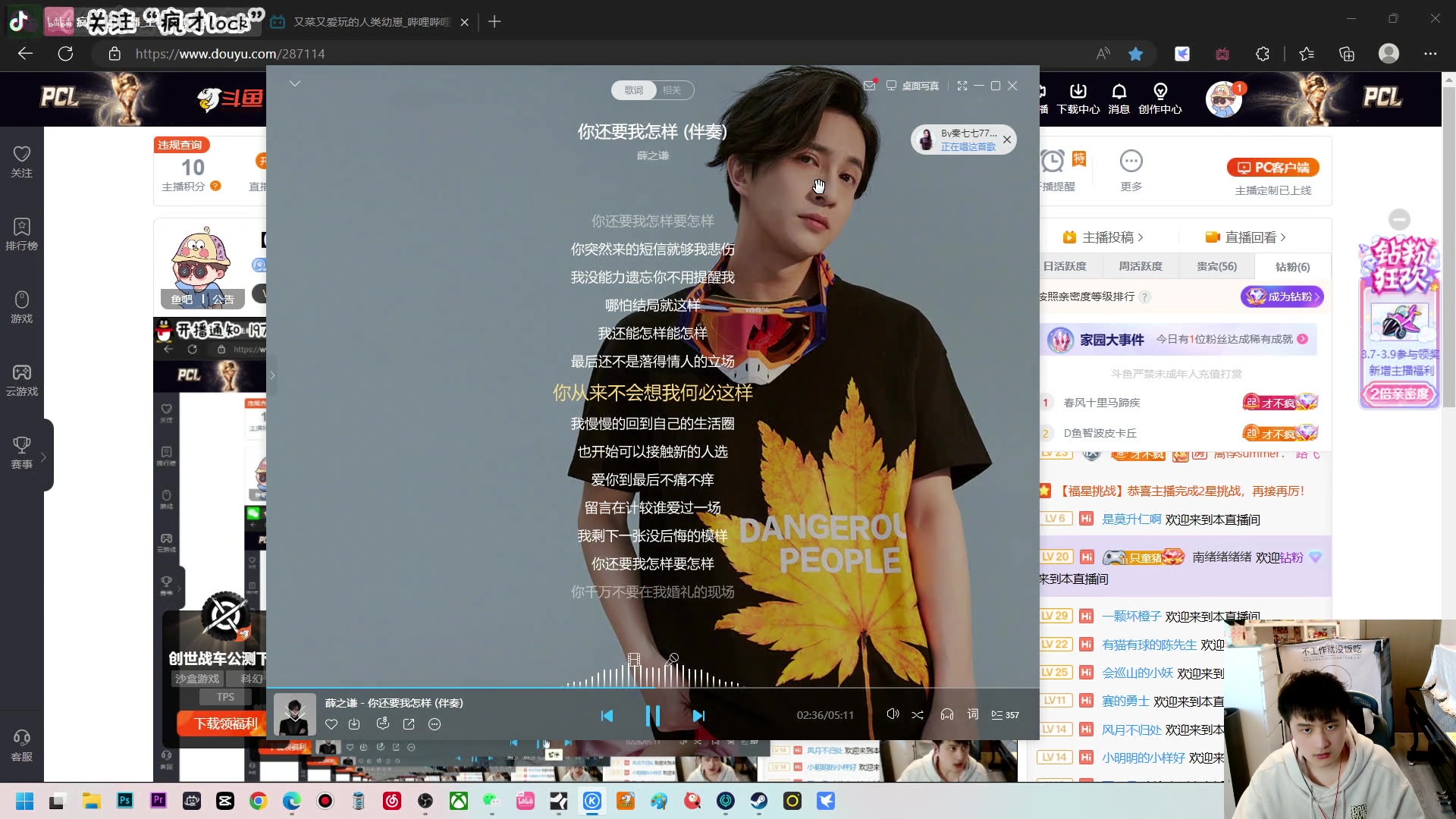Skip to the previous track

coord(607,715)
